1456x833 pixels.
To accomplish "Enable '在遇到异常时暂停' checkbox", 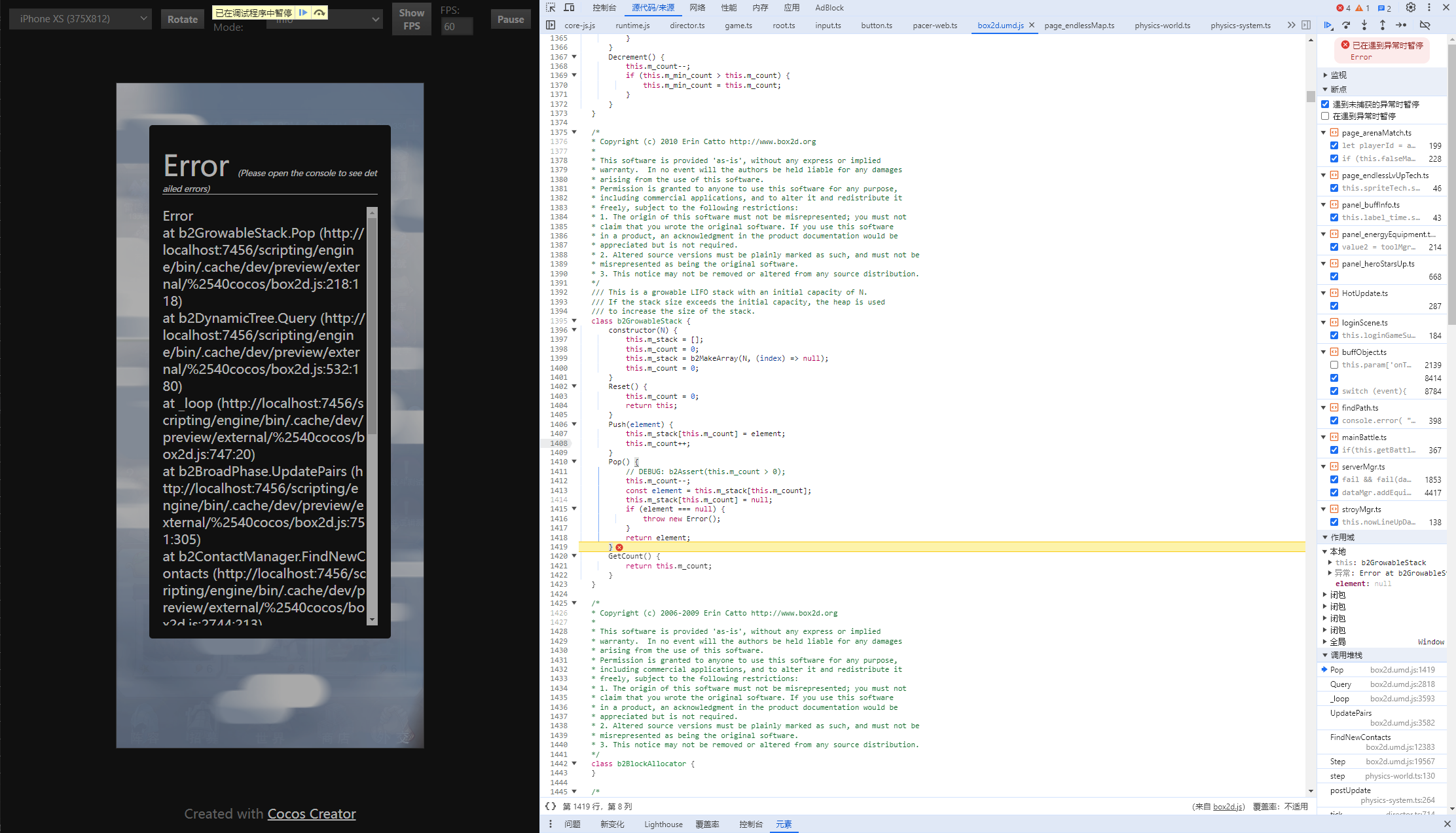I will click(x=1326, y=116).
